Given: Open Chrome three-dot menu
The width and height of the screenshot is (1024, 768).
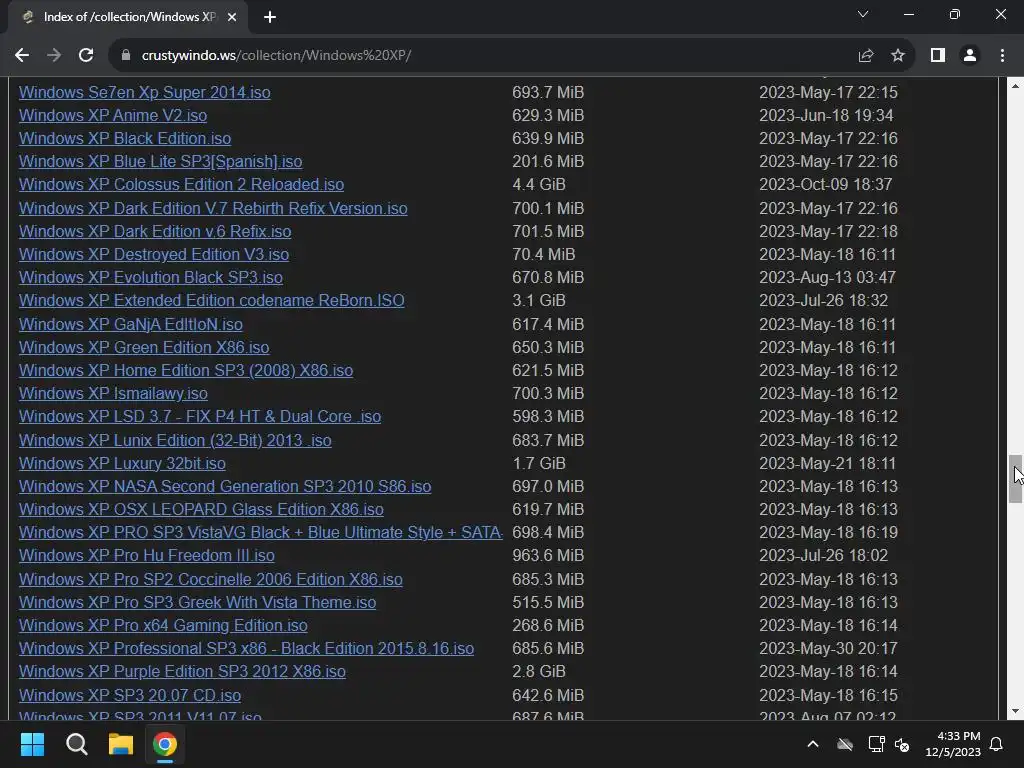Looking at the screenshot, I should click(1002, 56).
